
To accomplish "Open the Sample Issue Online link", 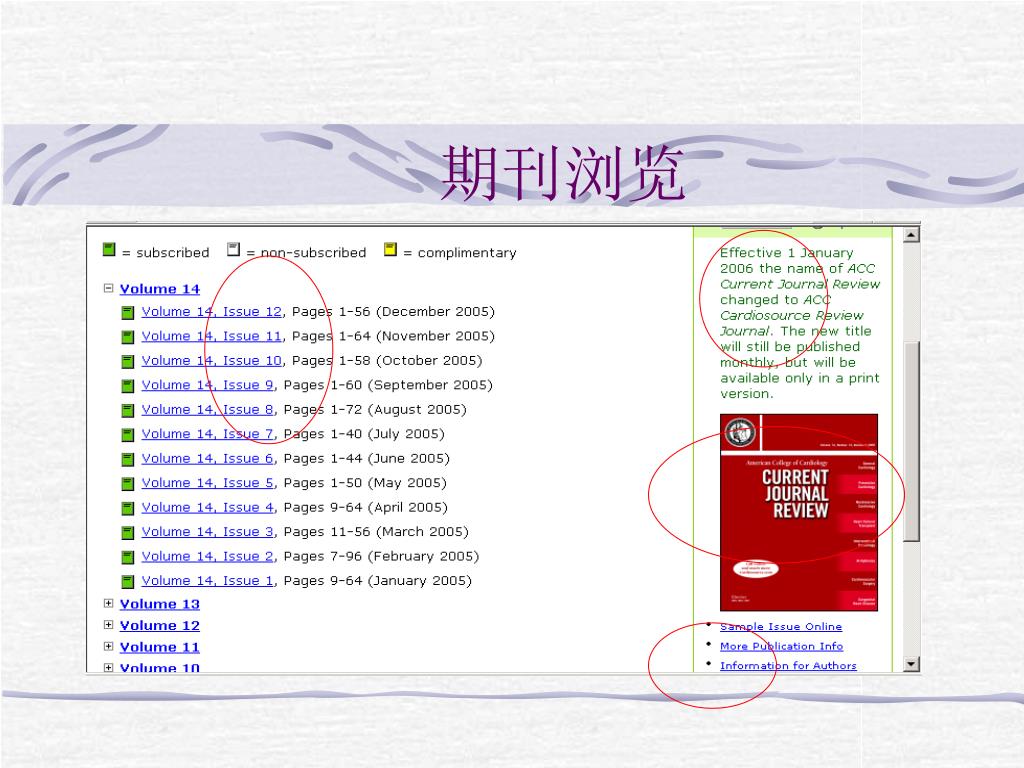I will (x=780, y=626).
